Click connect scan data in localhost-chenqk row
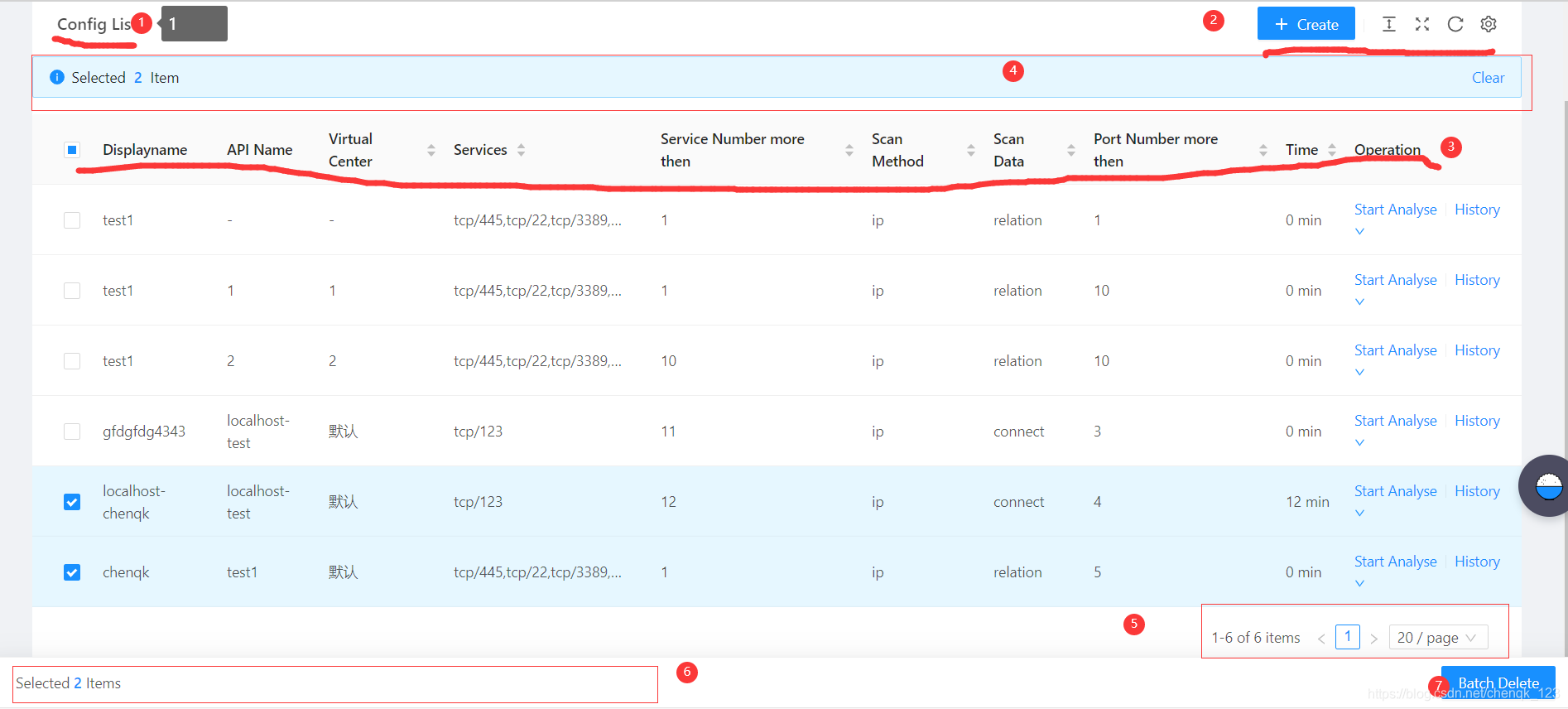Screen dimensions: 1568x709 point(1019,502)
